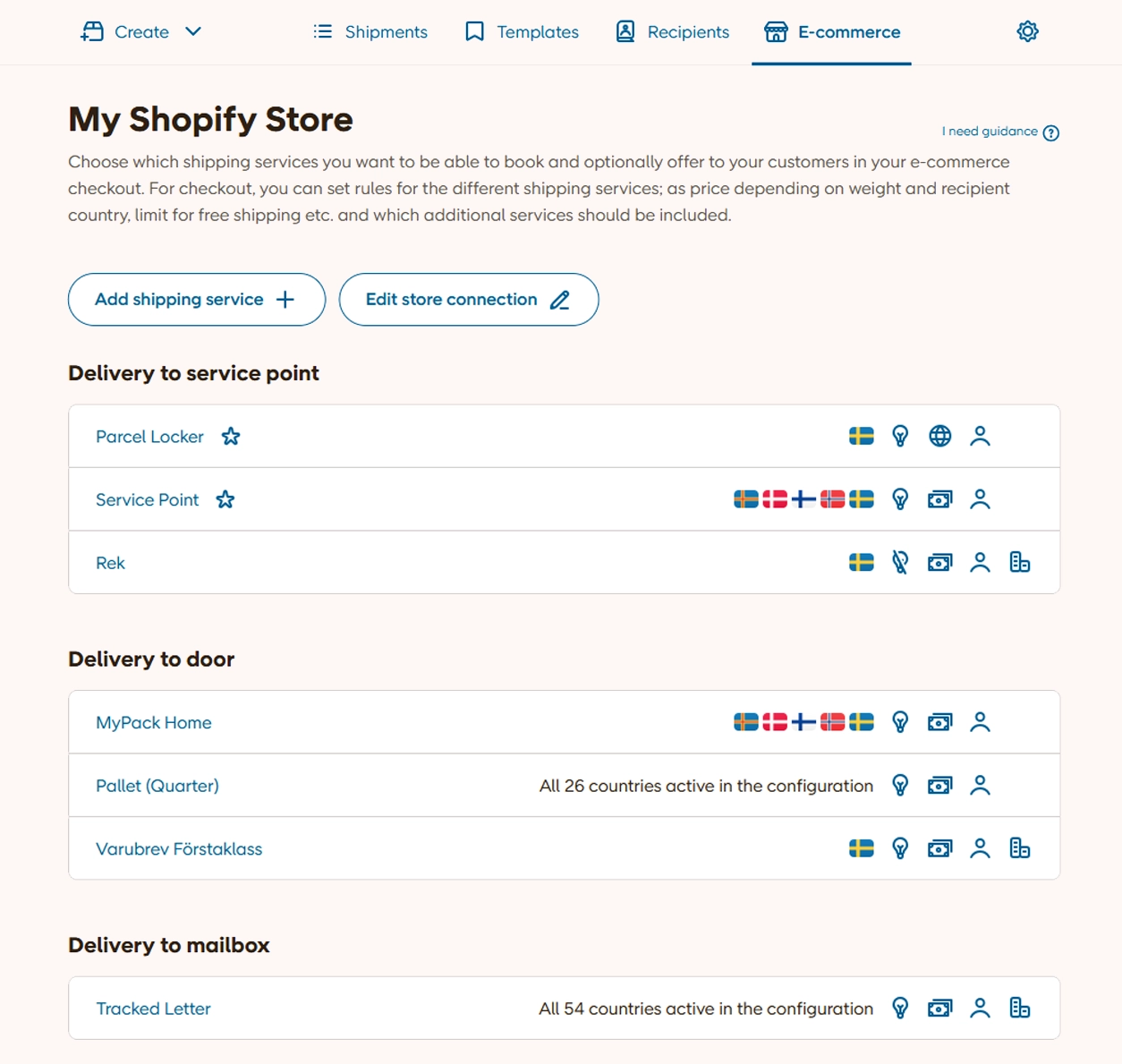Click the building icon in Tracked Letter row

(1019, 1009)
